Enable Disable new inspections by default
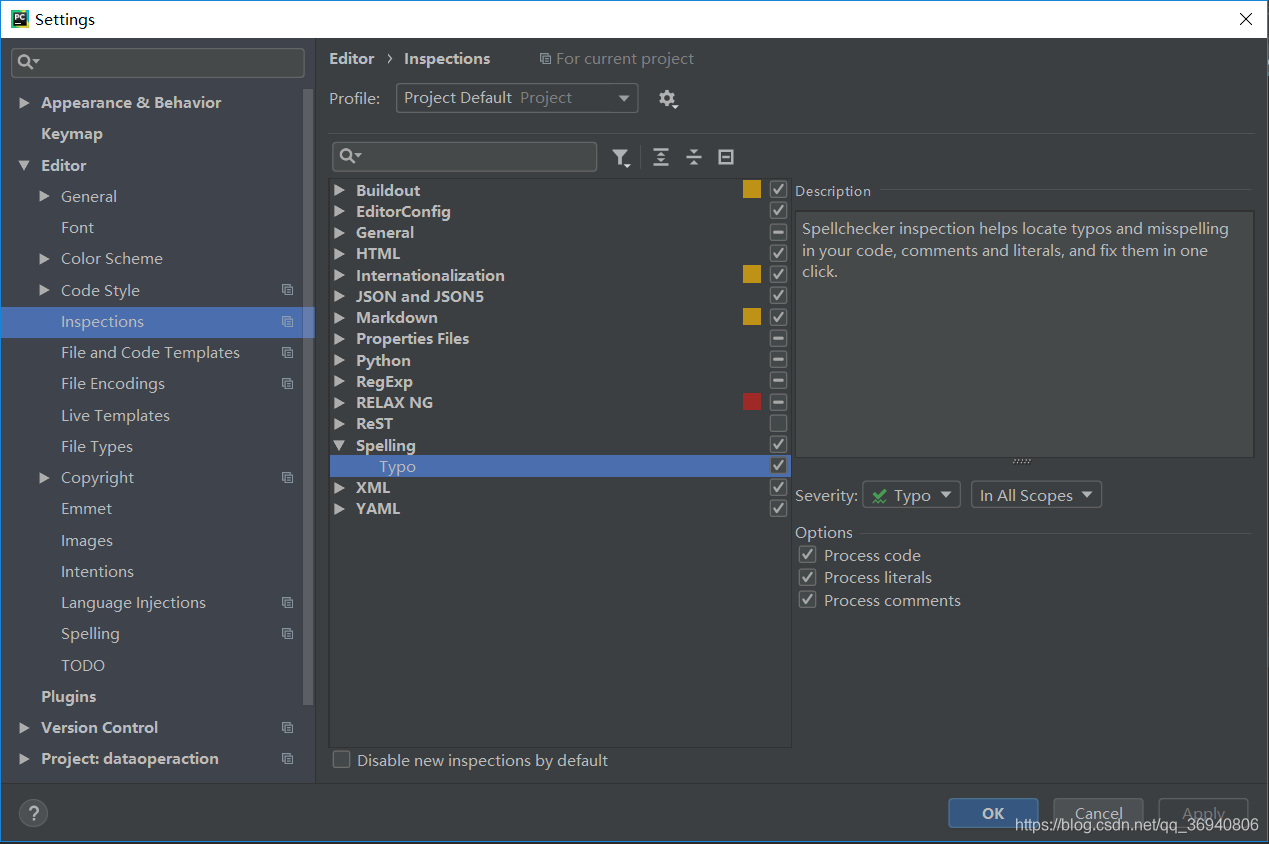 point(342,760)
